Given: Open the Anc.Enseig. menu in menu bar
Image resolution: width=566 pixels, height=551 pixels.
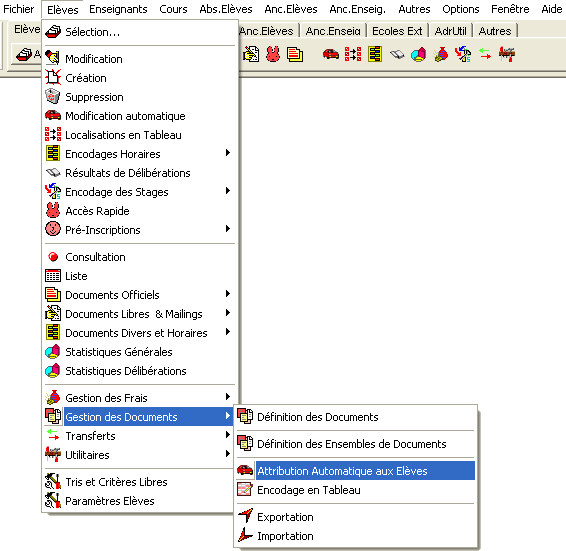Looking at the screenshot, I should click(x=357, y=9).
